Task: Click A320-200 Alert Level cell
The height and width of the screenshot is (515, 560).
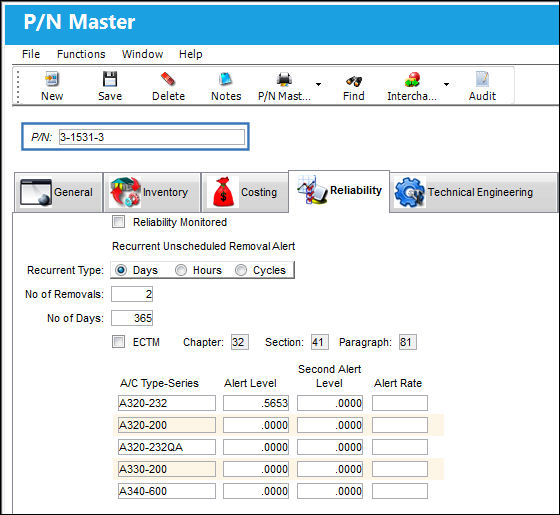Action: click(256, 425)
